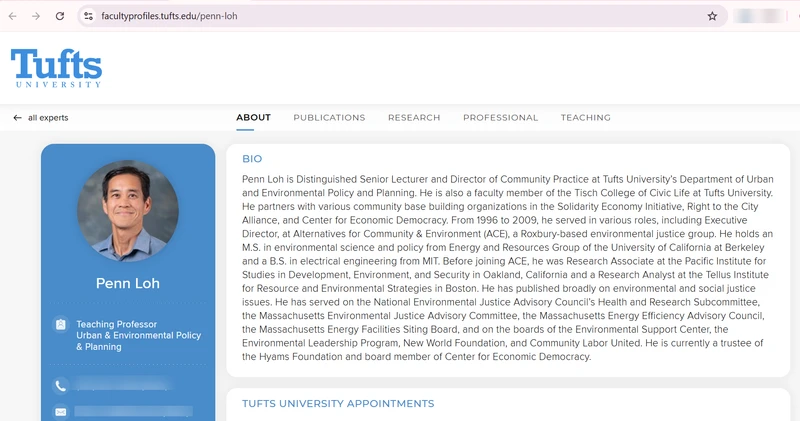The image size is (800, 421).
Task: Click the Tufts University Appointments heading
Action: [x=338, y=404]
